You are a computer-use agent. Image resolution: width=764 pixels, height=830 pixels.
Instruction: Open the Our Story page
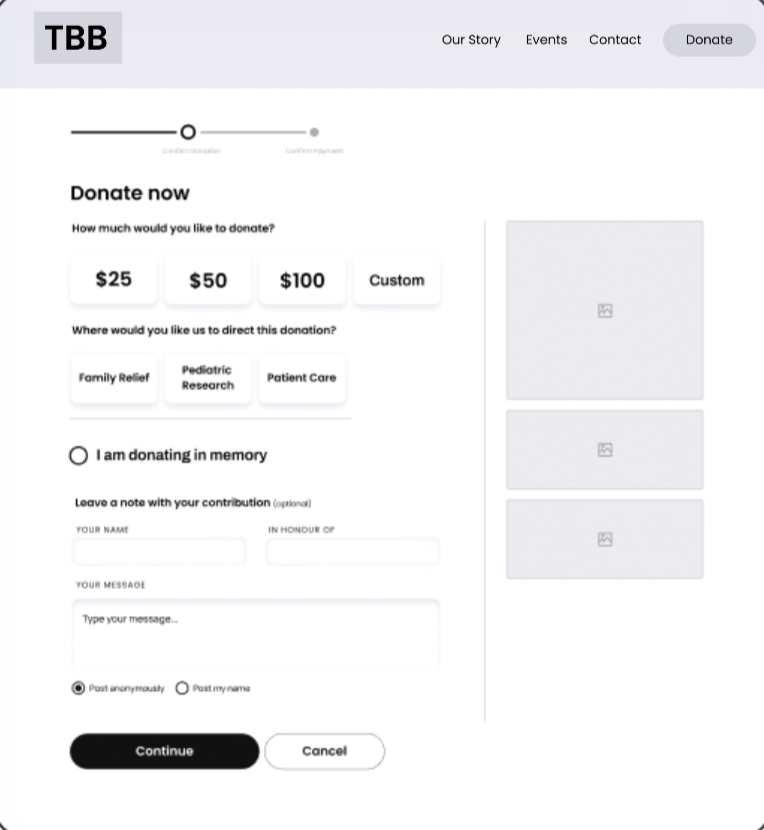pos(471,40)
